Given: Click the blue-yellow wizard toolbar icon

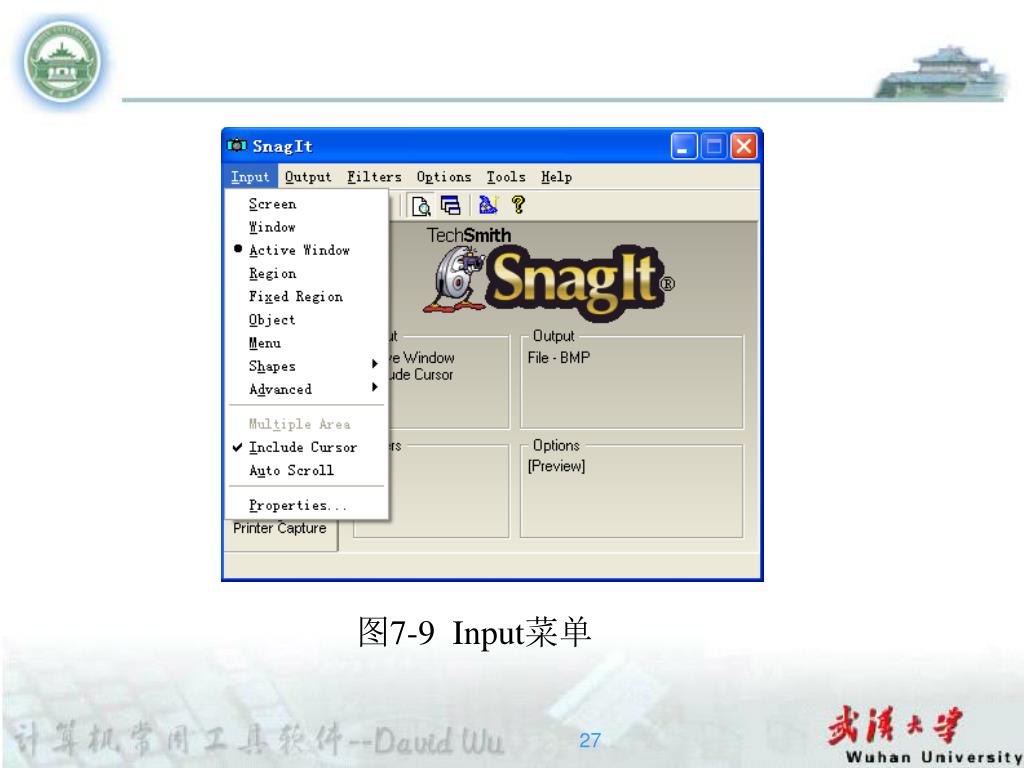Looking at the screenshot, I should 488,205.
